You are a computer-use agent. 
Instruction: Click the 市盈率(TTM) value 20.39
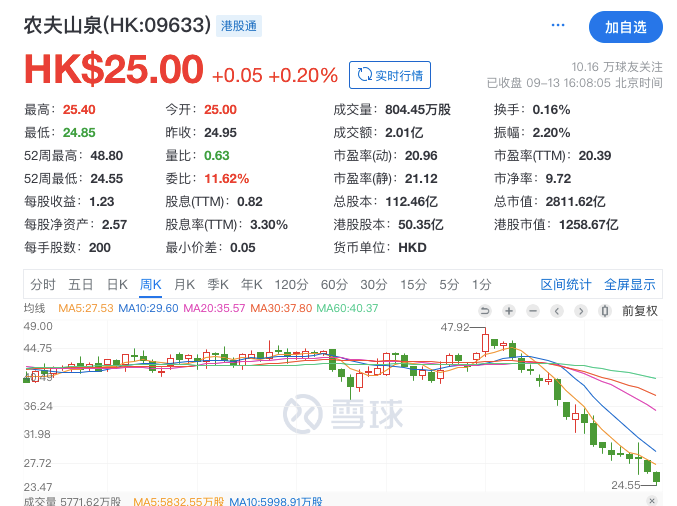coord(595,155)
